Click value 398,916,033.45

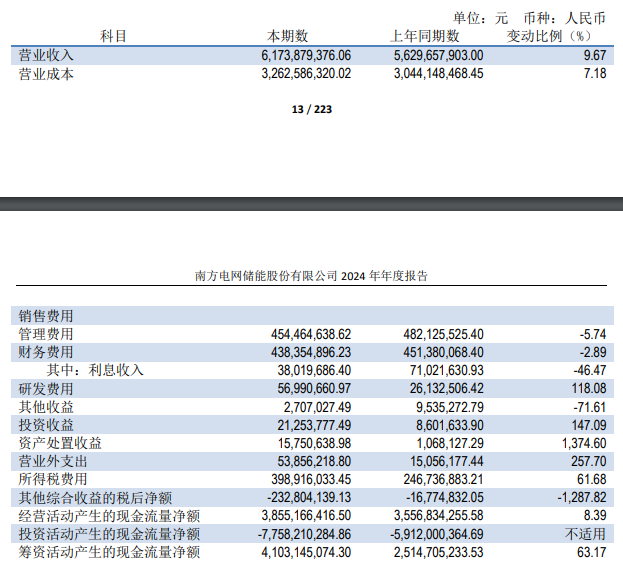311,479
